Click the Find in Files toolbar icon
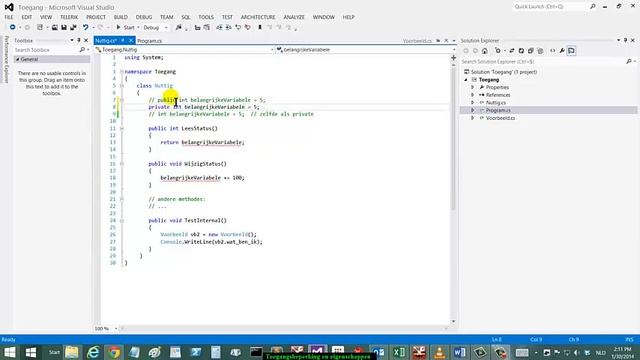The height and width of the screenshot is (360, 640). (x=178, y=27)
